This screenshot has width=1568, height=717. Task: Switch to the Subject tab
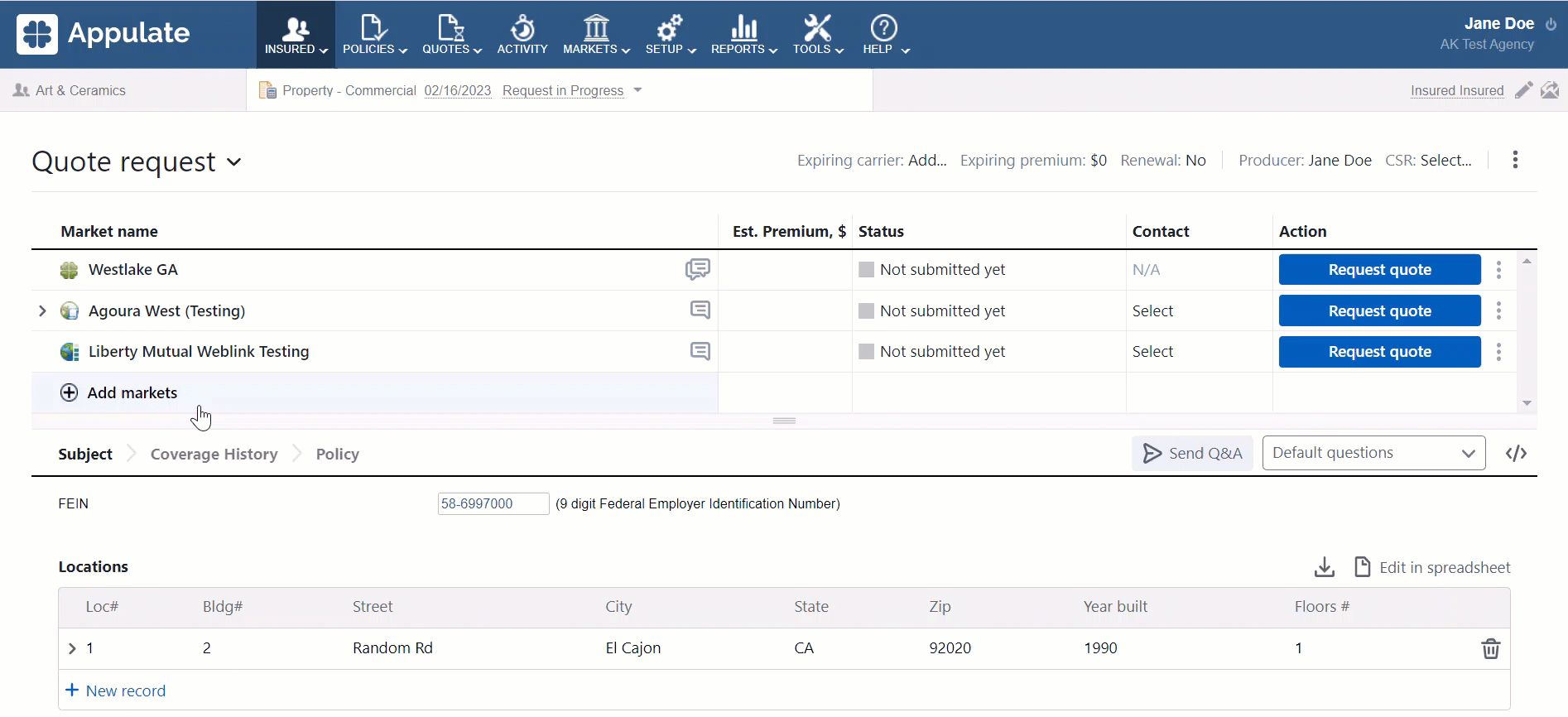[x=85, y=454]
